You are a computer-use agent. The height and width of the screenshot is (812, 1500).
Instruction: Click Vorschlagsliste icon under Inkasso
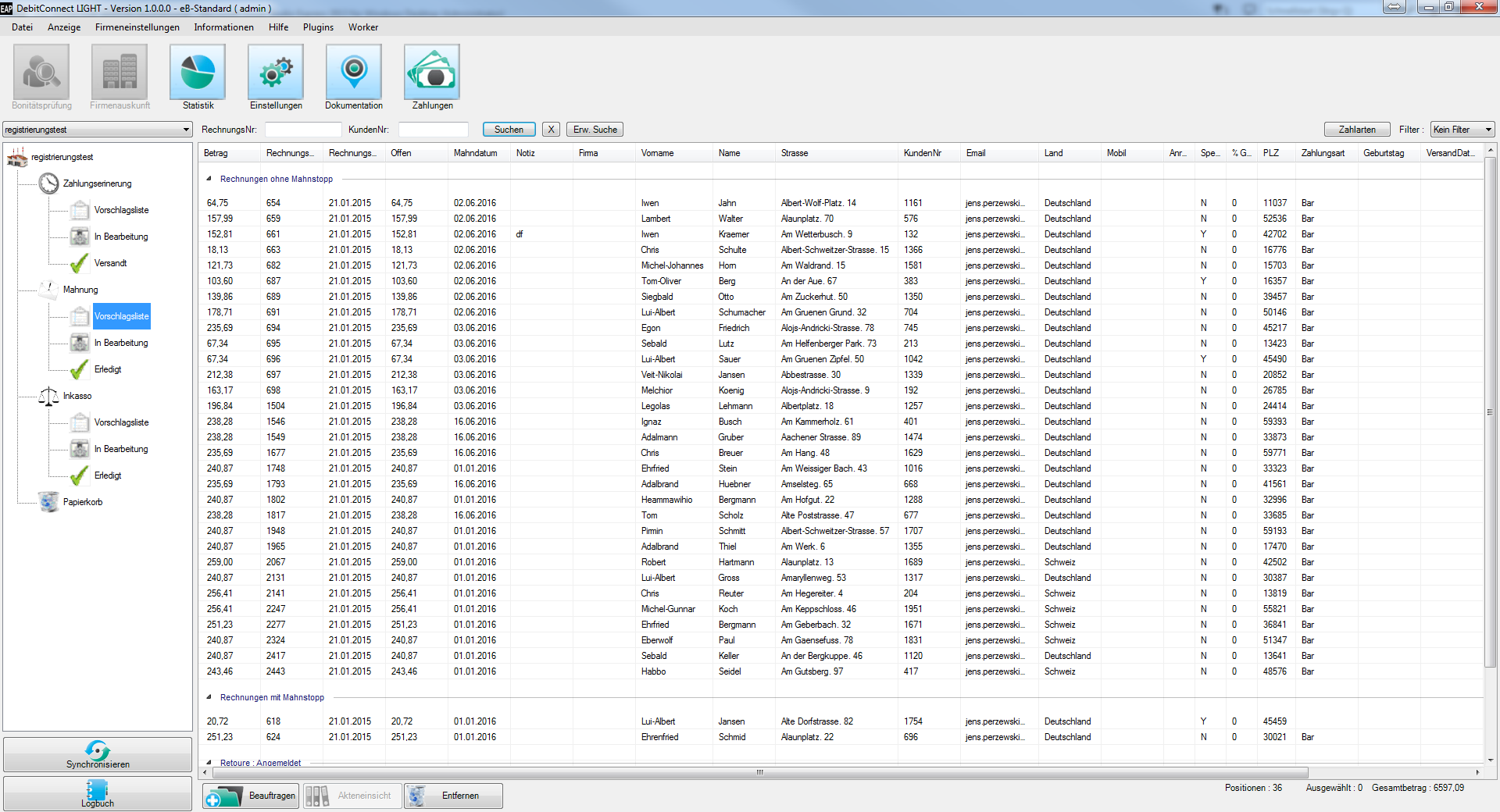point(80,422)
